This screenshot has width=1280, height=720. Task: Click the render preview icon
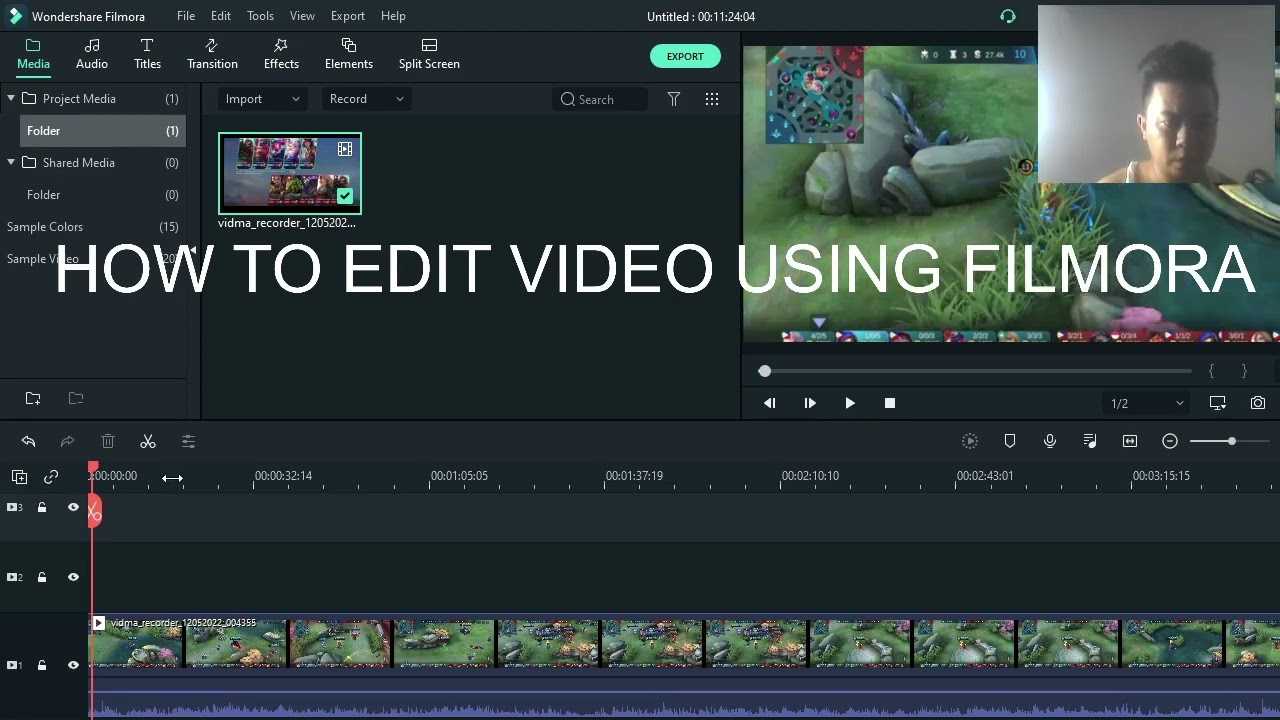970,441
